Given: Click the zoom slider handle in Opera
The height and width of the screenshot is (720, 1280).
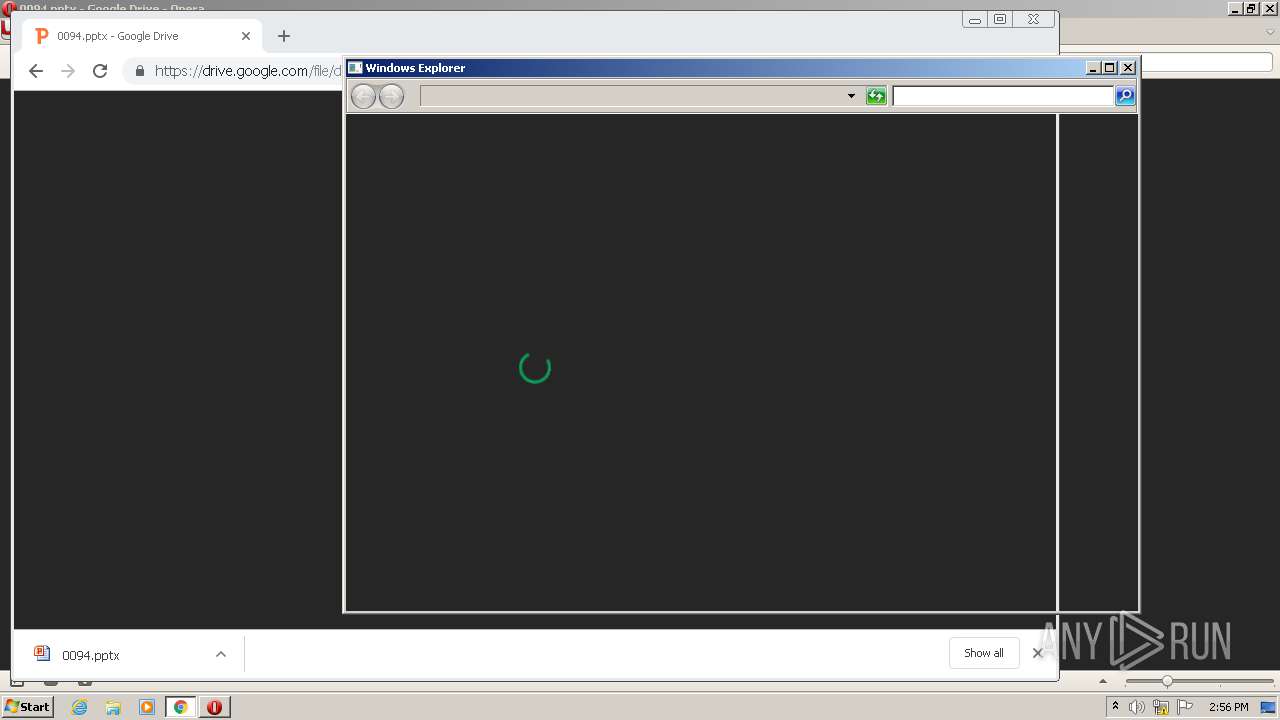Looking at the screenshot, I should 1167,681.
